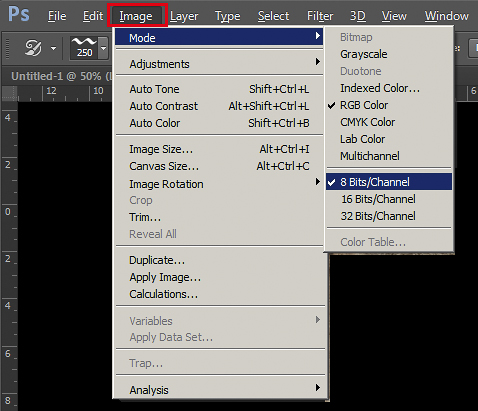Click the Shift+Ctrl+B shortcut text

279,123
